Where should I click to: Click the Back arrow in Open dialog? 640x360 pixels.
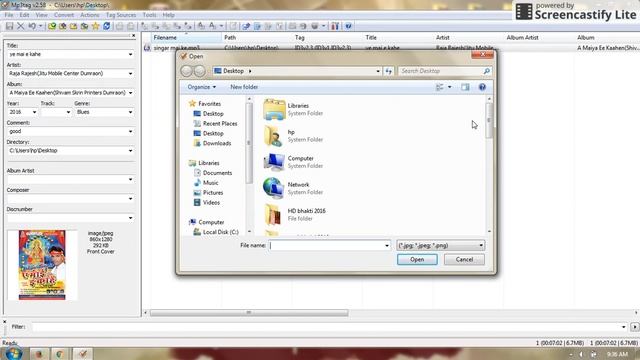[187, 71]
